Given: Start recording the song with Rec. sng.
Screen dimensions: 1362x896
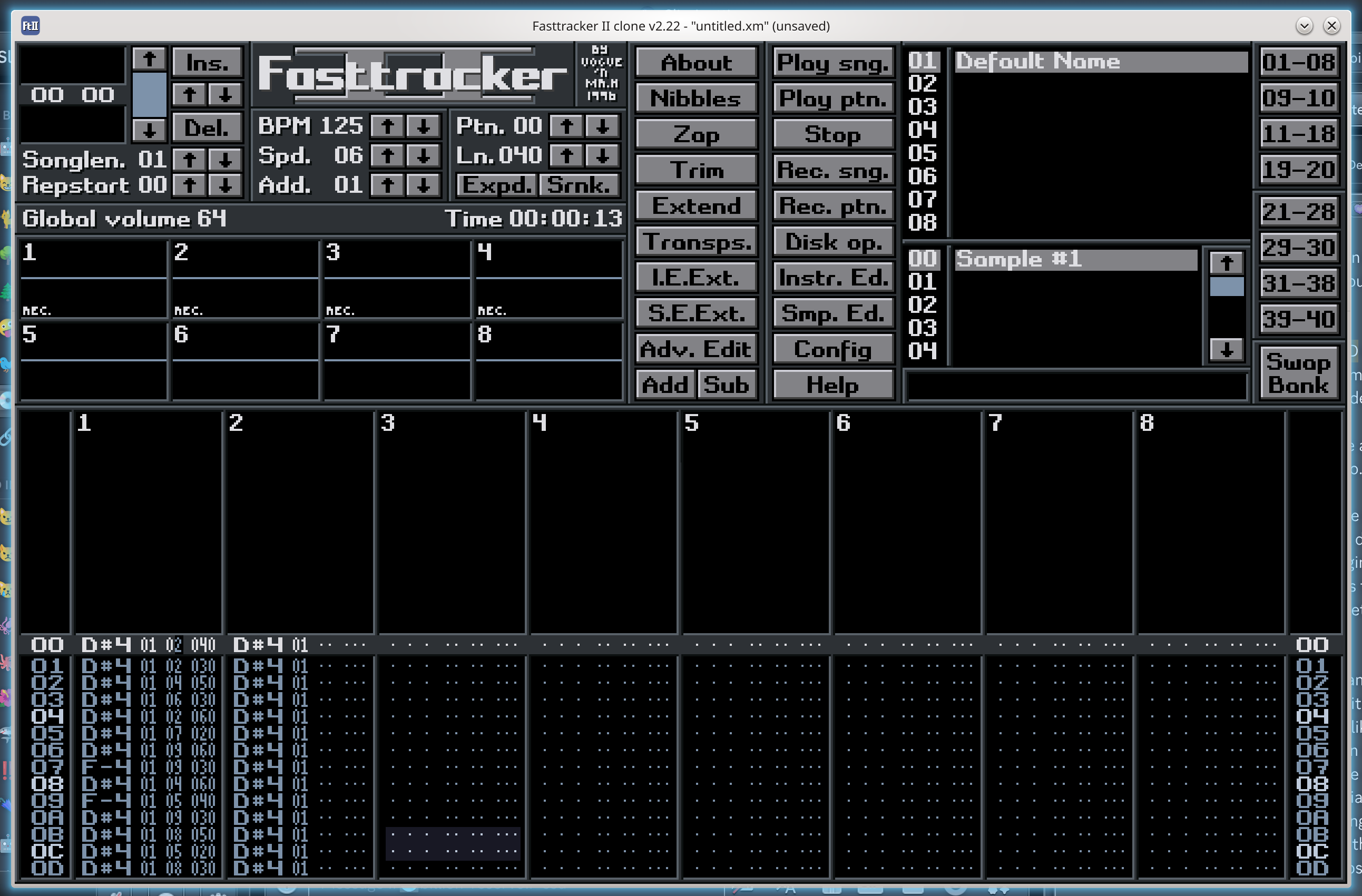Looking at the screenshot, I should [x=833, y=170].
